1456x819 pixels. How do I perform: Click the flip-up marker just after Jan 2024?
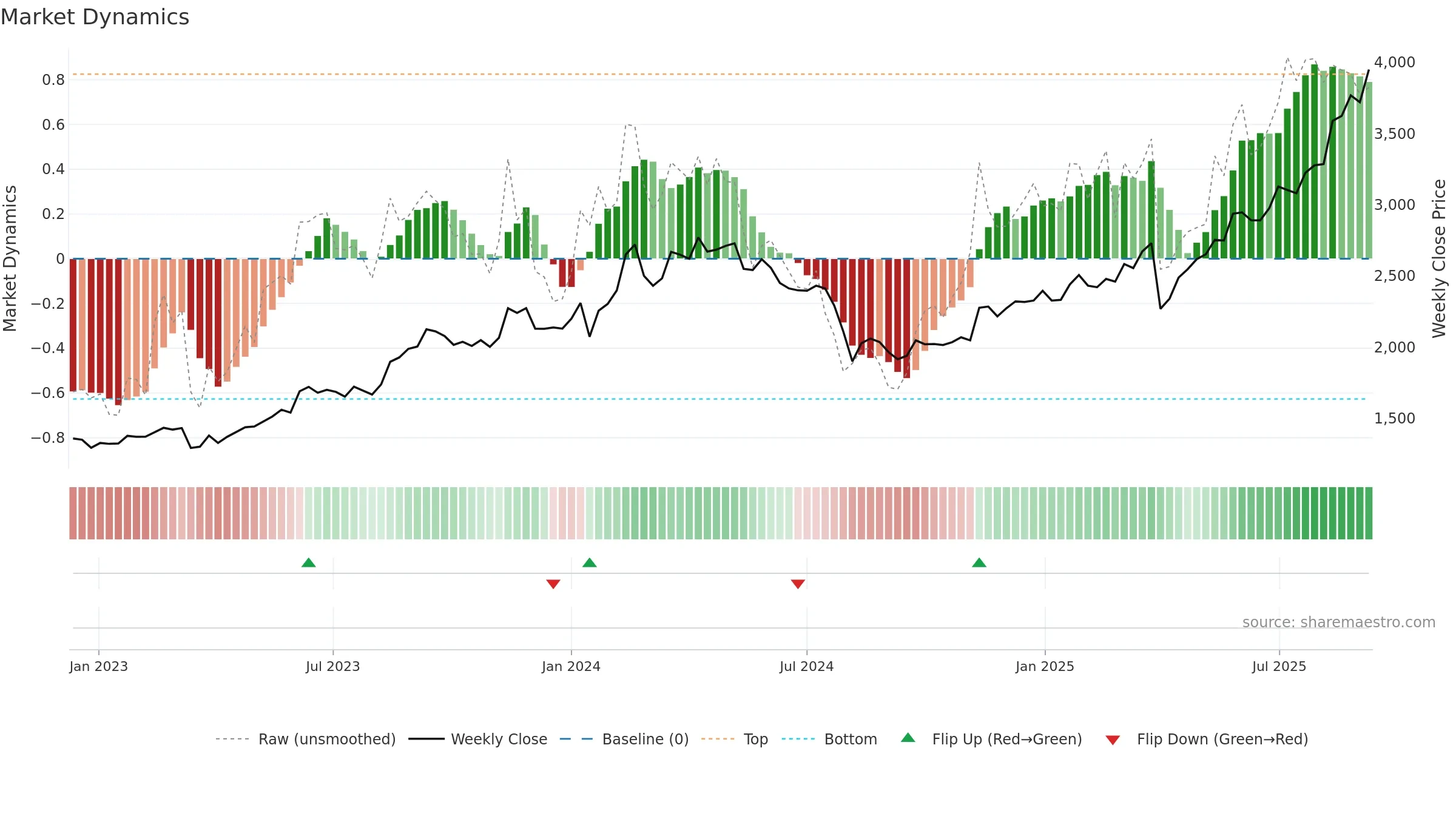[590, 562]
